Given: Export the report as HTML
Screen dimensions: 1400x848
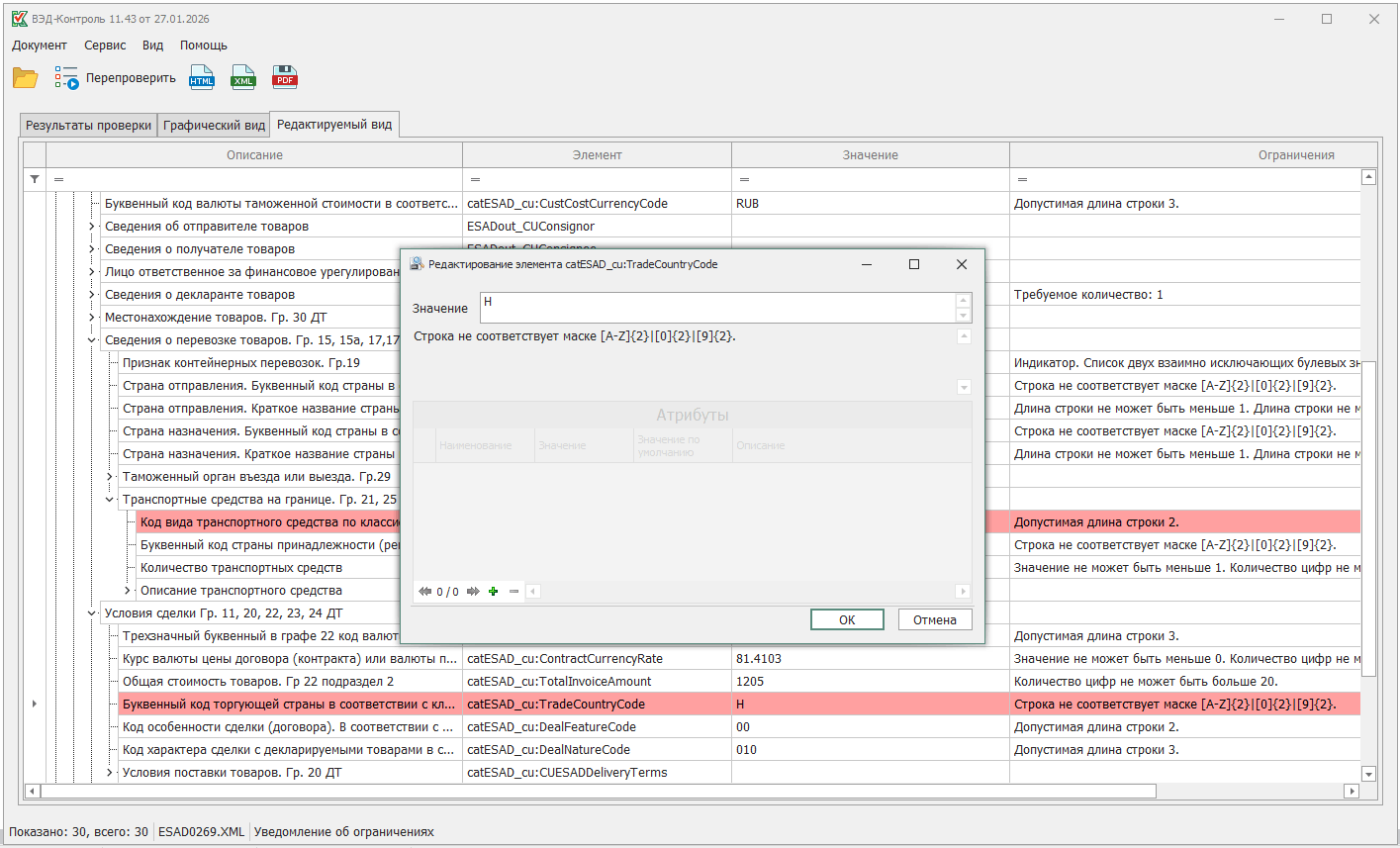Looking at the screenshot, I should pos(202,78).
